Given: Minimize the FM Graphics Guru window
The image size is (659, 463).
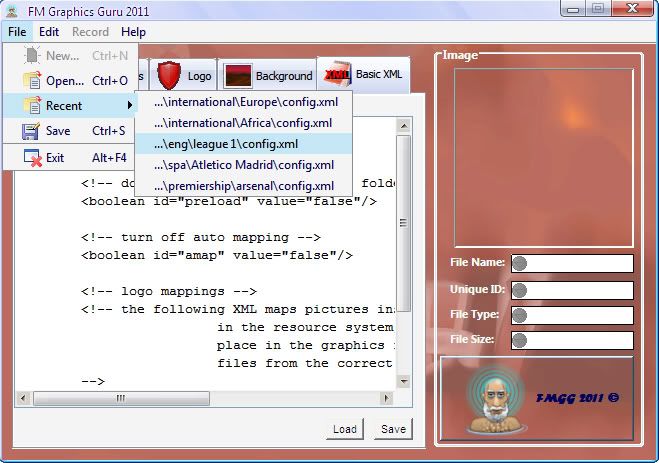Looking at the screenshot, I should [x=573, y=9].
